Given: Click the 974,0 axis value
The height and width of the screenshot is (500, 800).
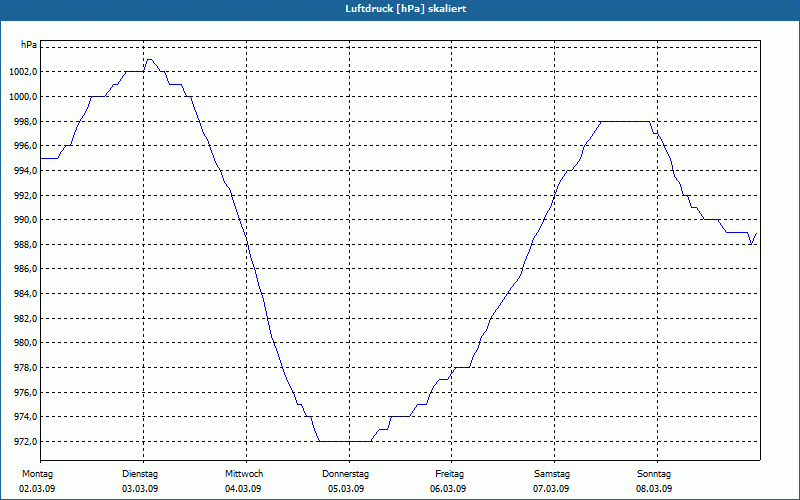Looking at the screenshot, I should [26, 417].
